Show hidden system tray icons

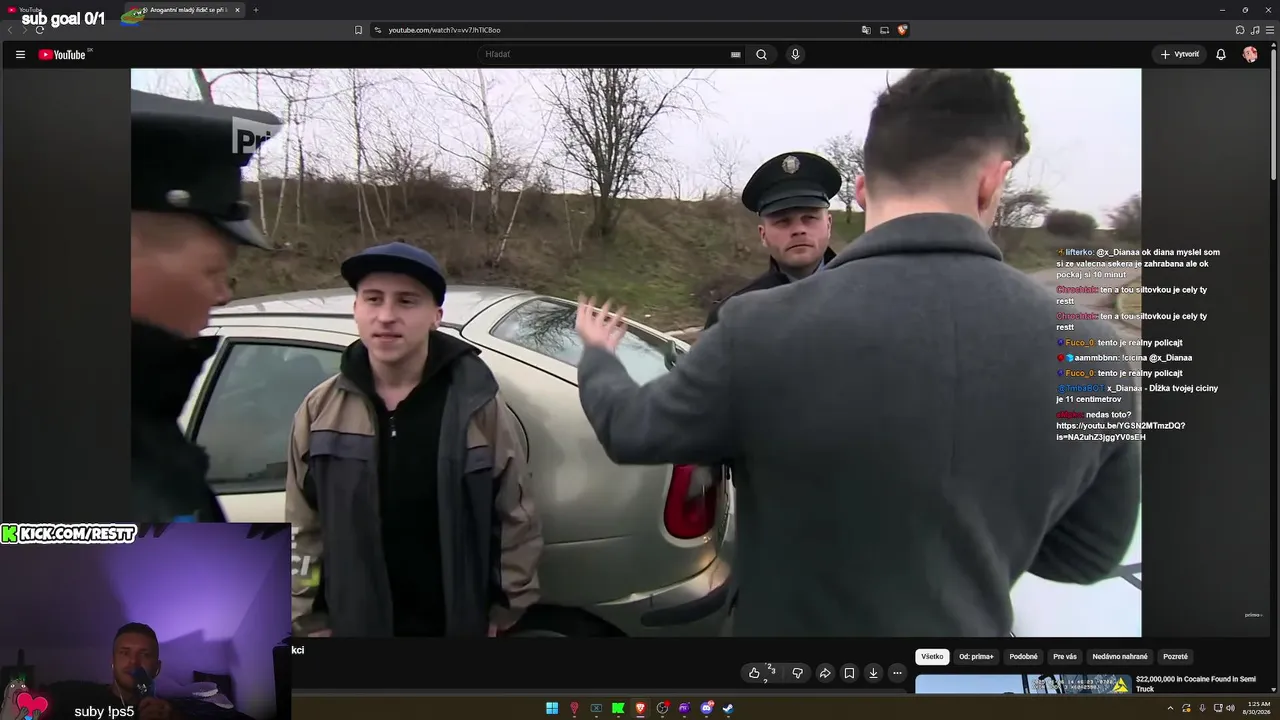tap(1170, 709)
